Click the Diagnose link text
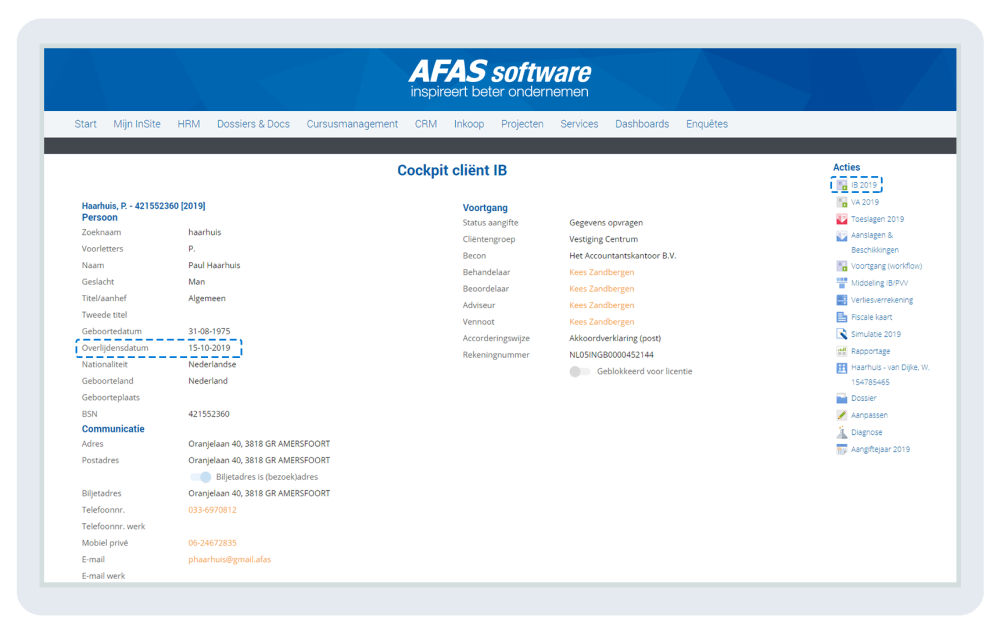This screenshot has width=1000, height=641. point(867,432)
